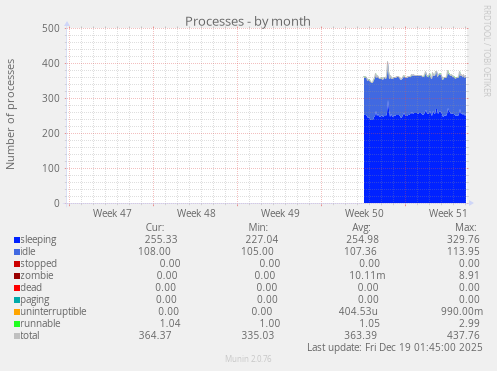
Task: Click the 'dead' legend label
Action: [x=31, y=287]
